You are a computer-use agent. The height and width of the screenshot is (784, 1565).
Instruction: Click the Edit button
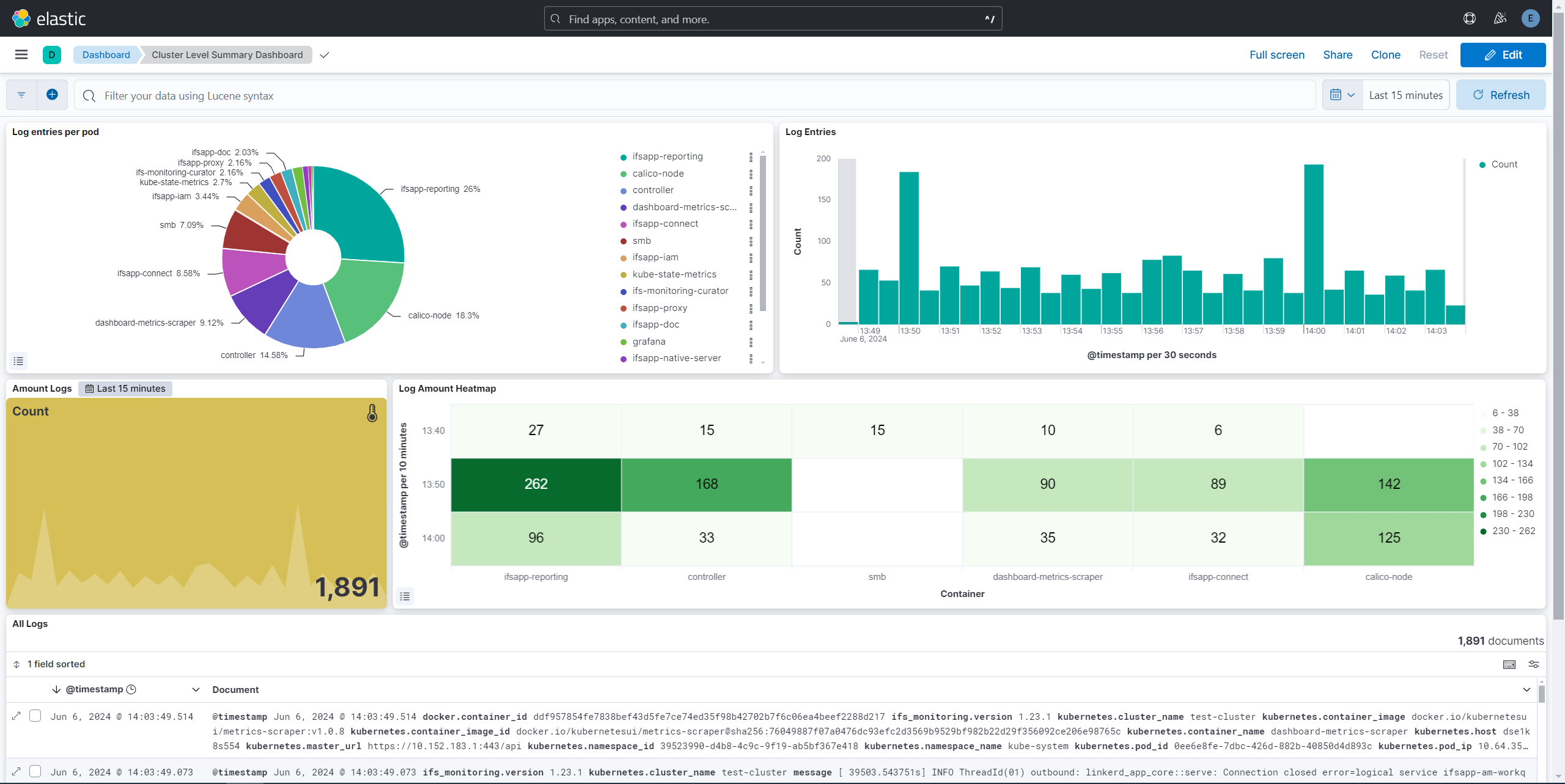pyautogui.click(x=1503, y=54)
